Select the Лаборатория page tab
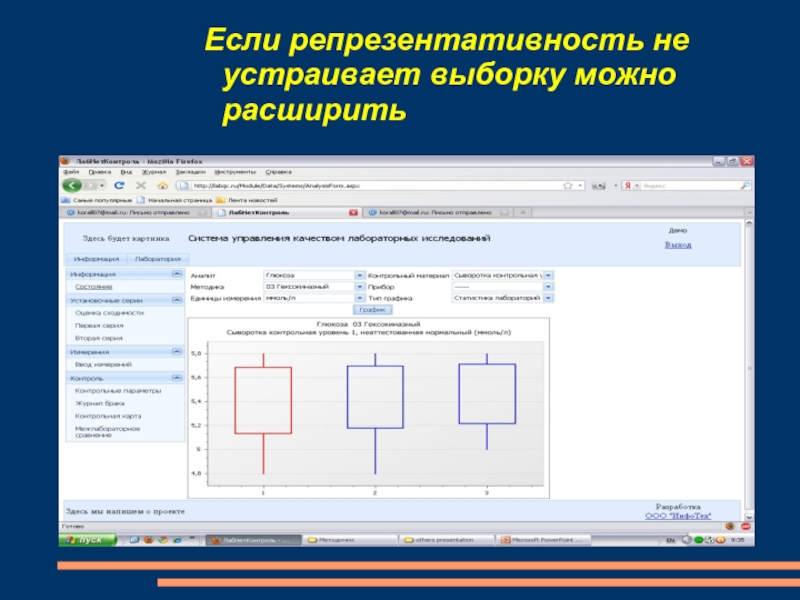Screen dimensions: 800x600 [158, 259]
